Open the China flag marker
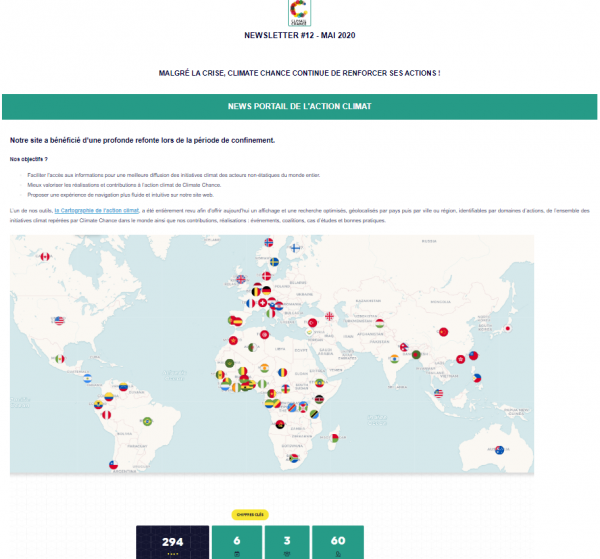This screenshot has width=600, height=559. tap(443, 332)
